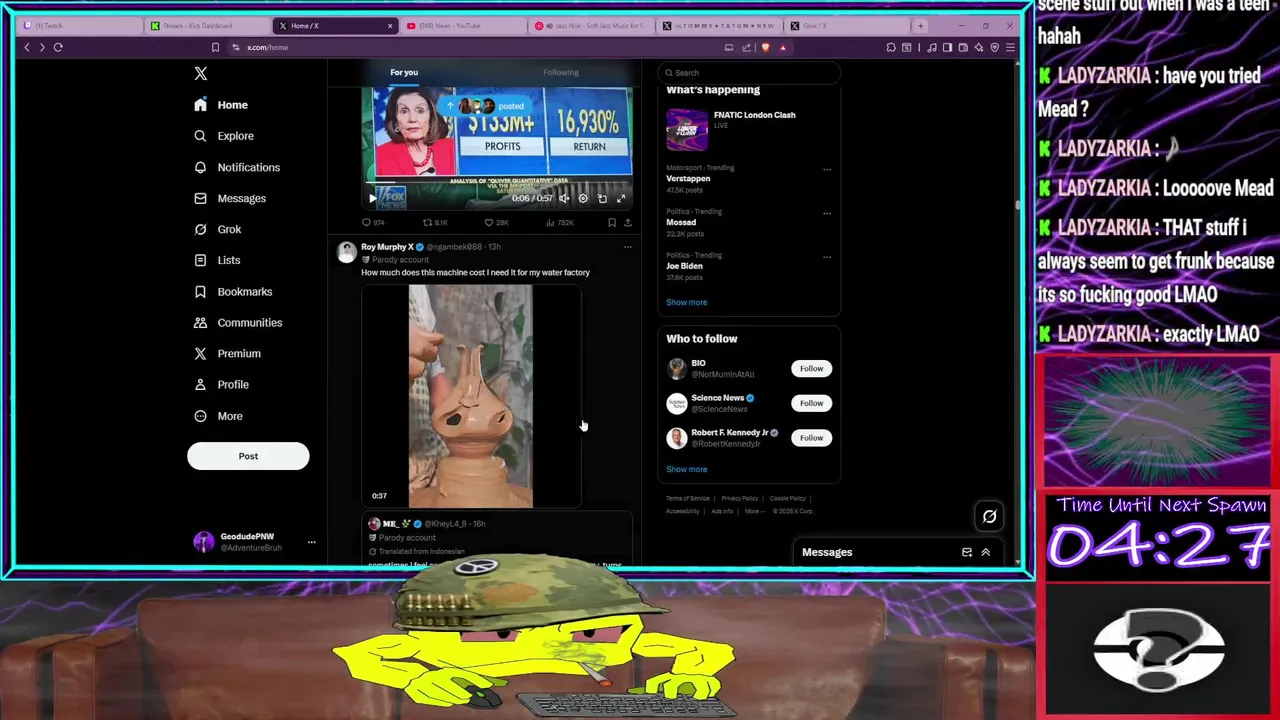Open the Explore search icon
Viewport: 1280px width, 720px height.
200,136
